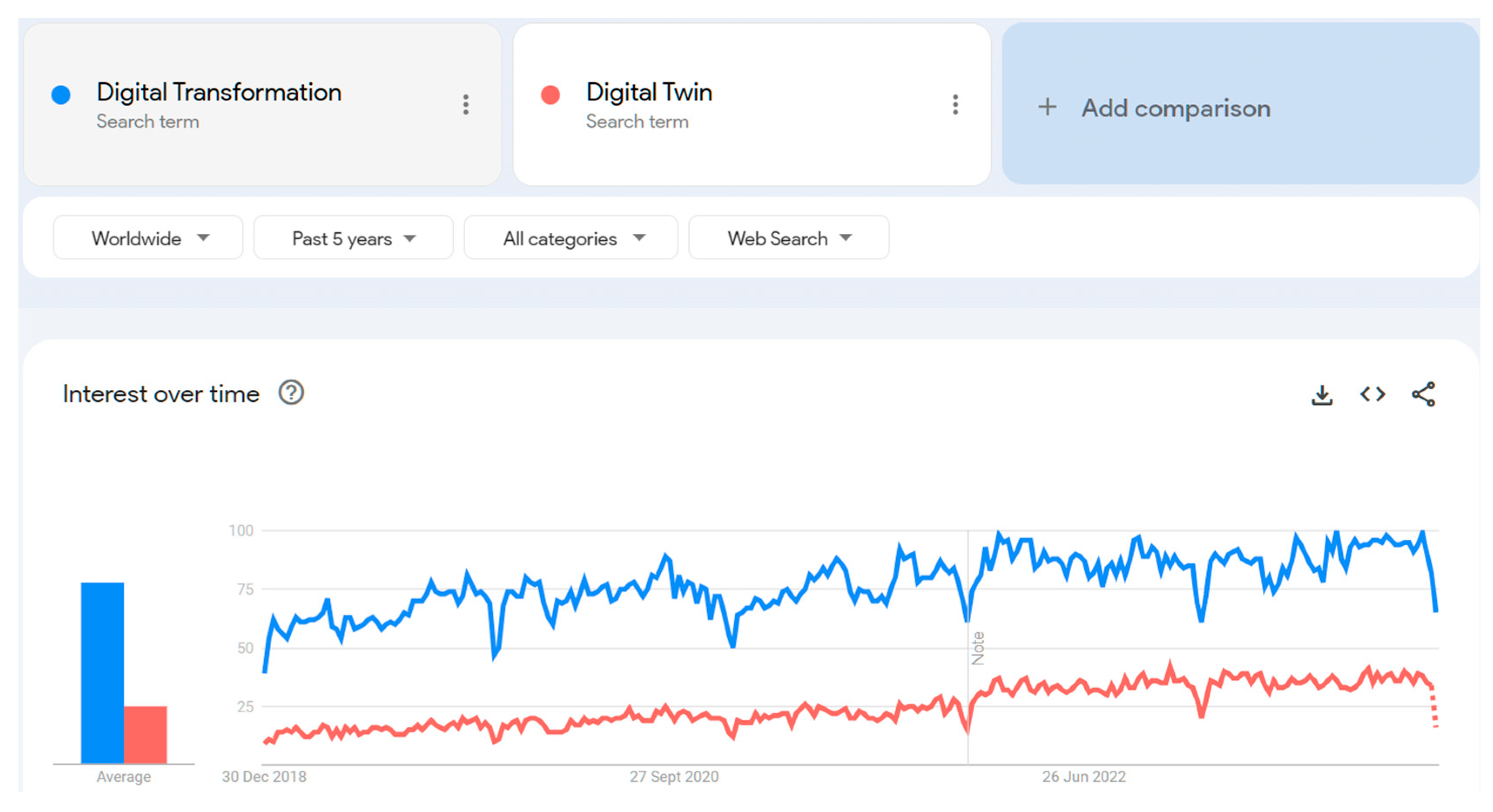This screenshot has width=1493, height=812.
Task: Click the Interest over time heading
Action: pyautogui.click(x=161, y=394)
